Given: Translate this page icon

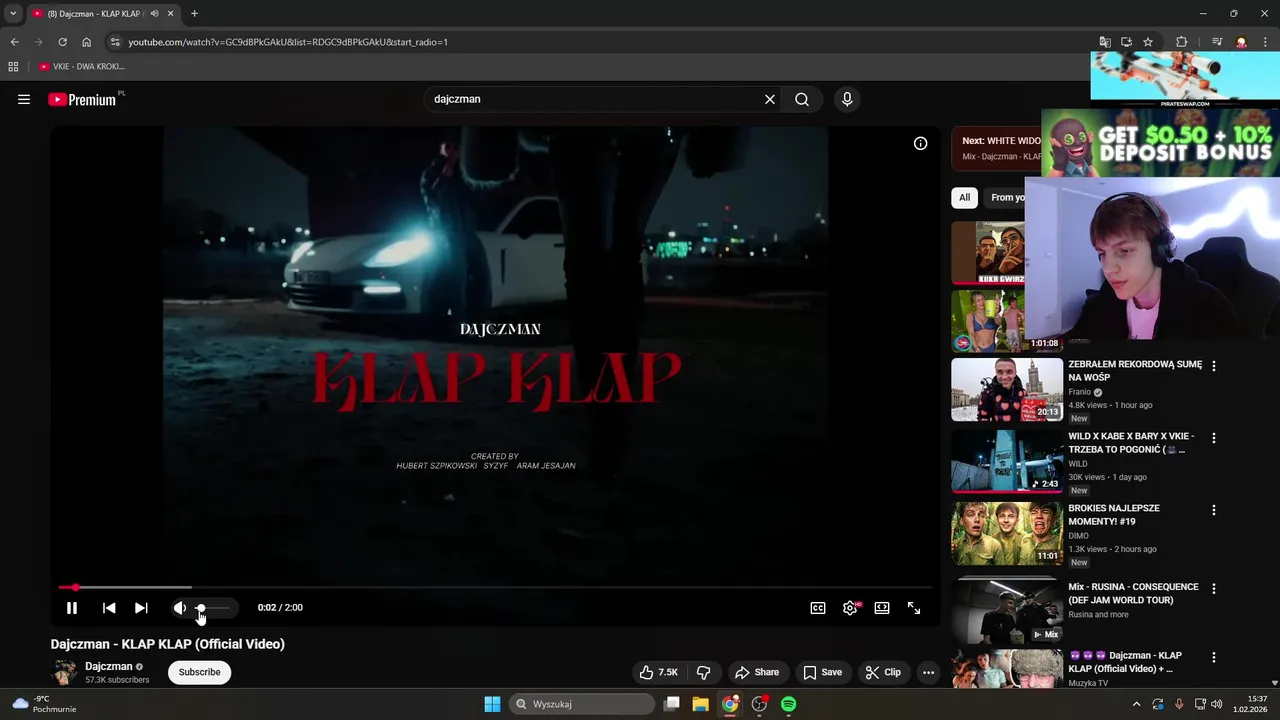Looking at the screenshot, I should (1105, 42).
